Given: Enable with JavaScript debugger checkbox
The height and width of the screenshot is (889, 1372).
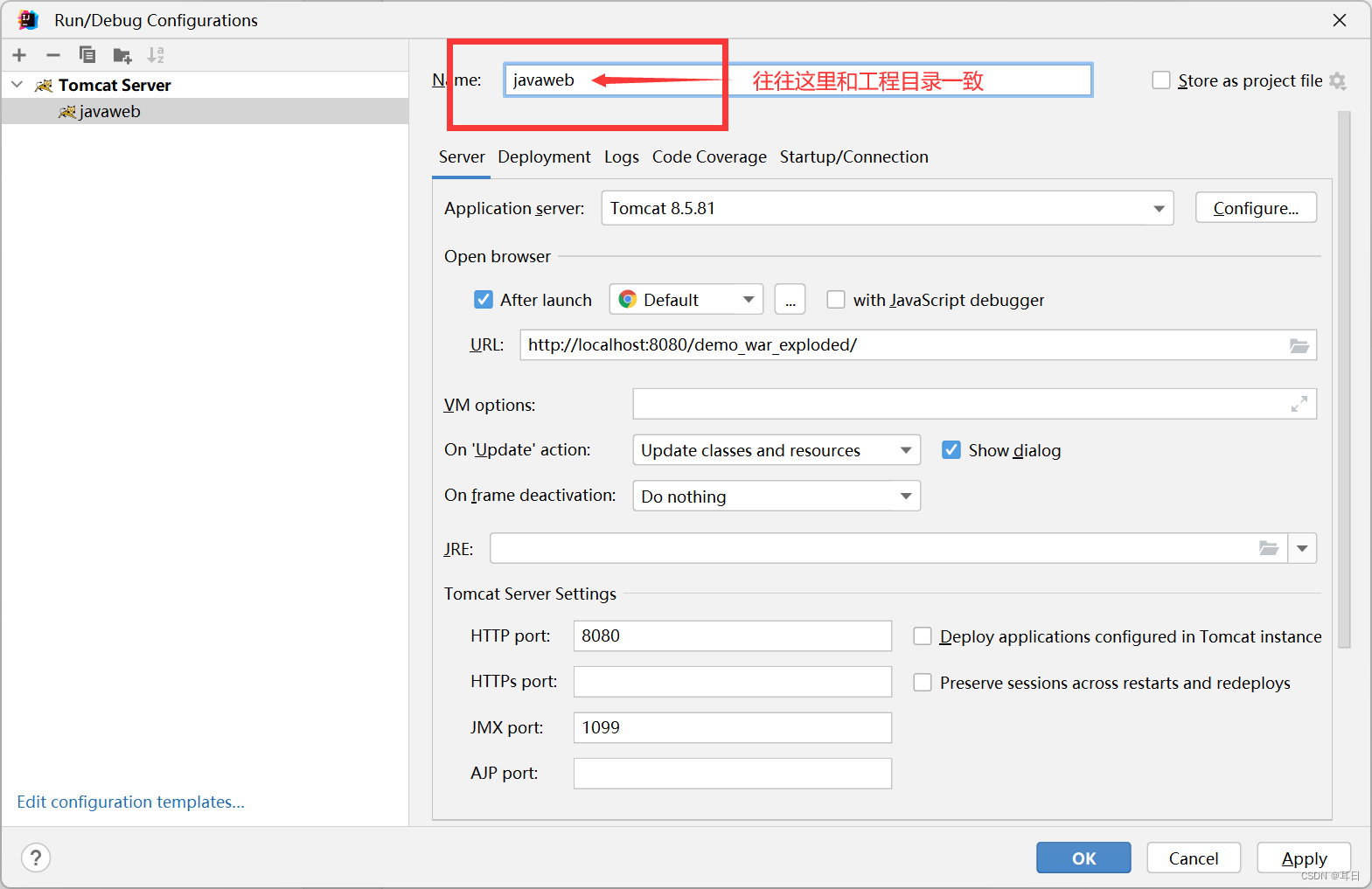Looking at the screenshot, I should [836, 300].
